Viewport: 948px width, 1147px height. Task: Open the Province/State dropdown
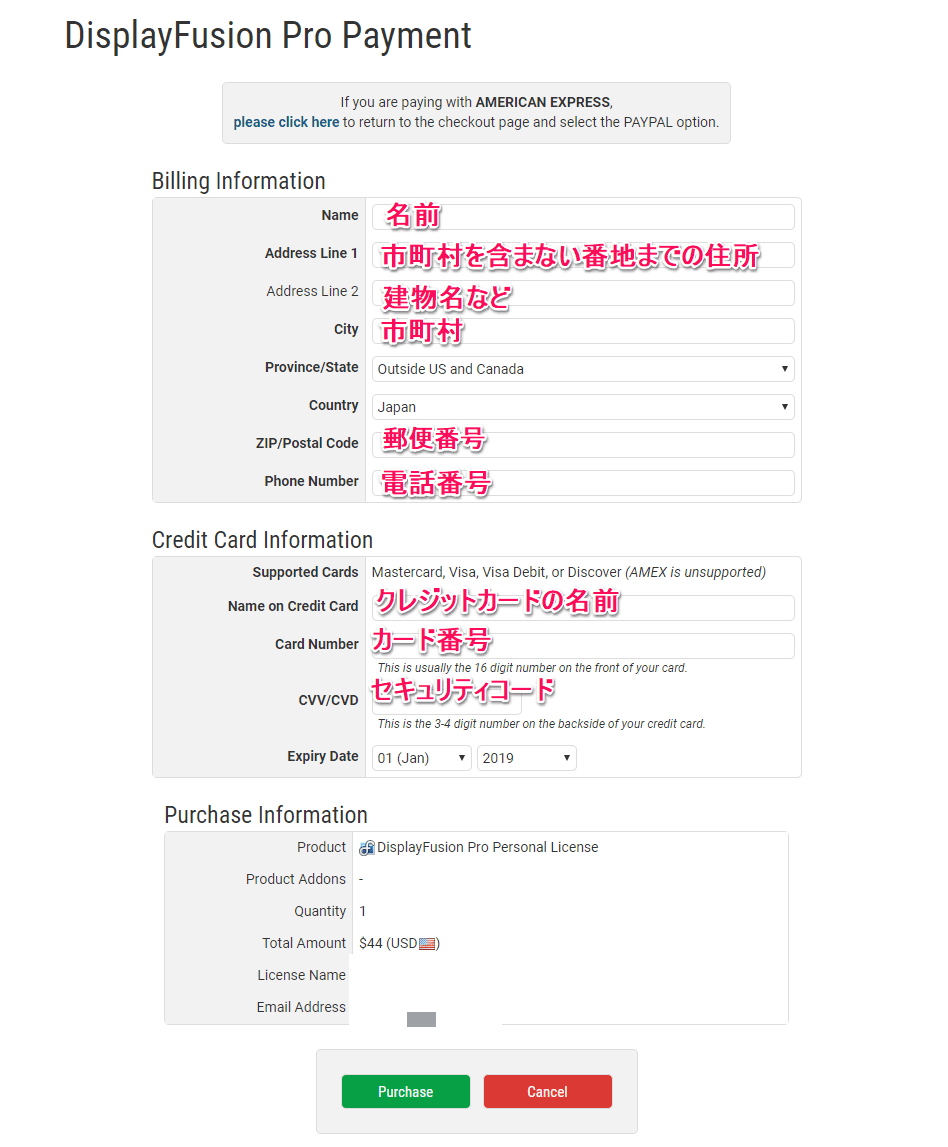click(583, 369)
